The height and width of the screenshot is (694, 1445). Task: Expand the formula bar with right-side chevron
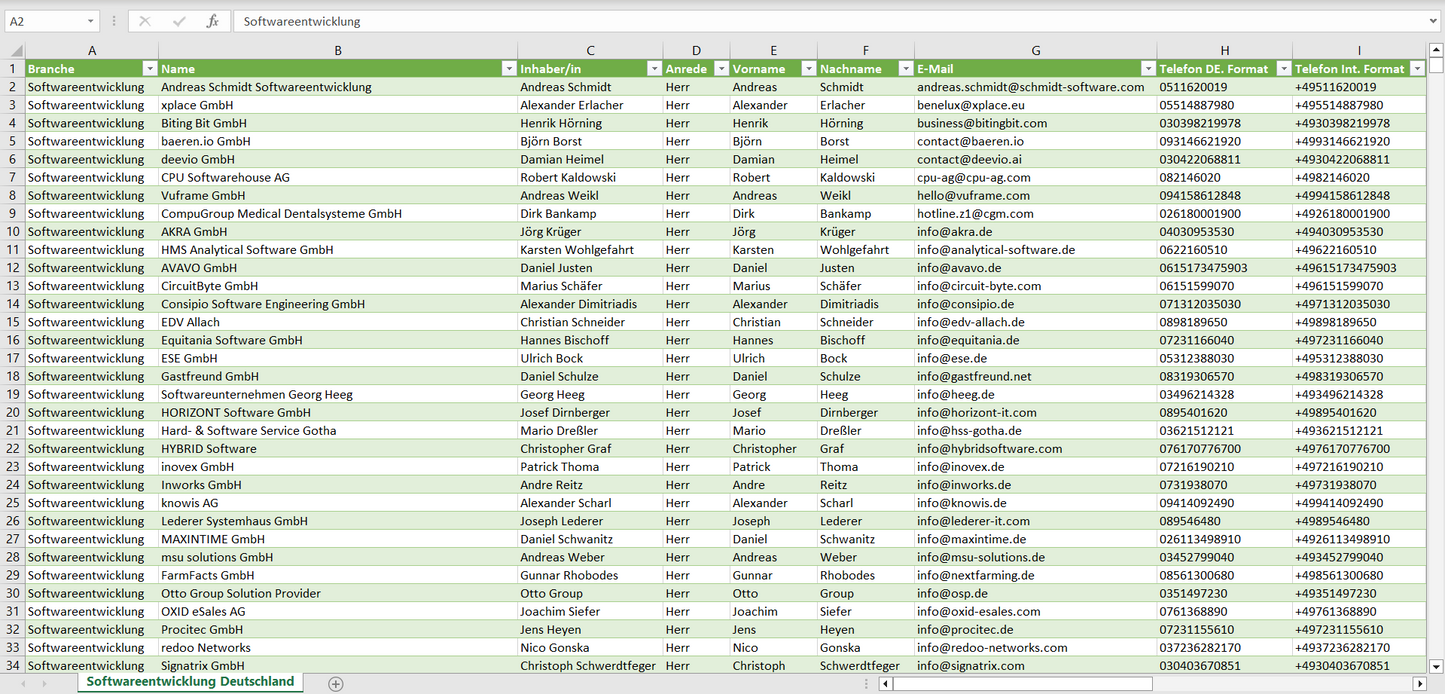click(1434, 21)
